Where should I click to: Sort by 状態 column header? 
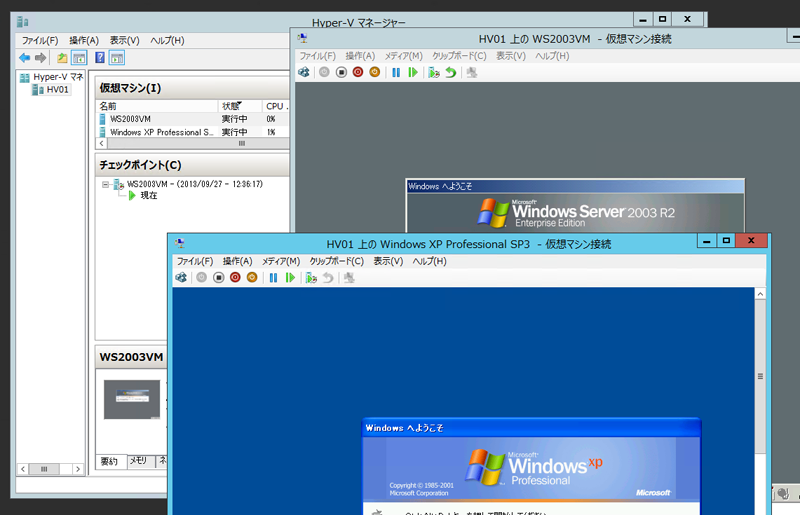[x=240, y=106]
